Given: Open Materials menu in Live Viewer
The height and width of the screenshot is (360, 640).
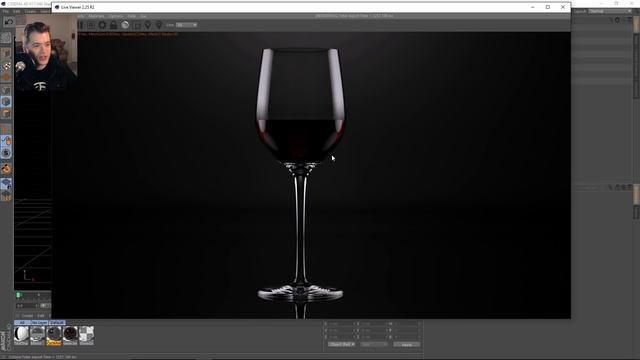Looking at the screenshot, I should [96, 16].
